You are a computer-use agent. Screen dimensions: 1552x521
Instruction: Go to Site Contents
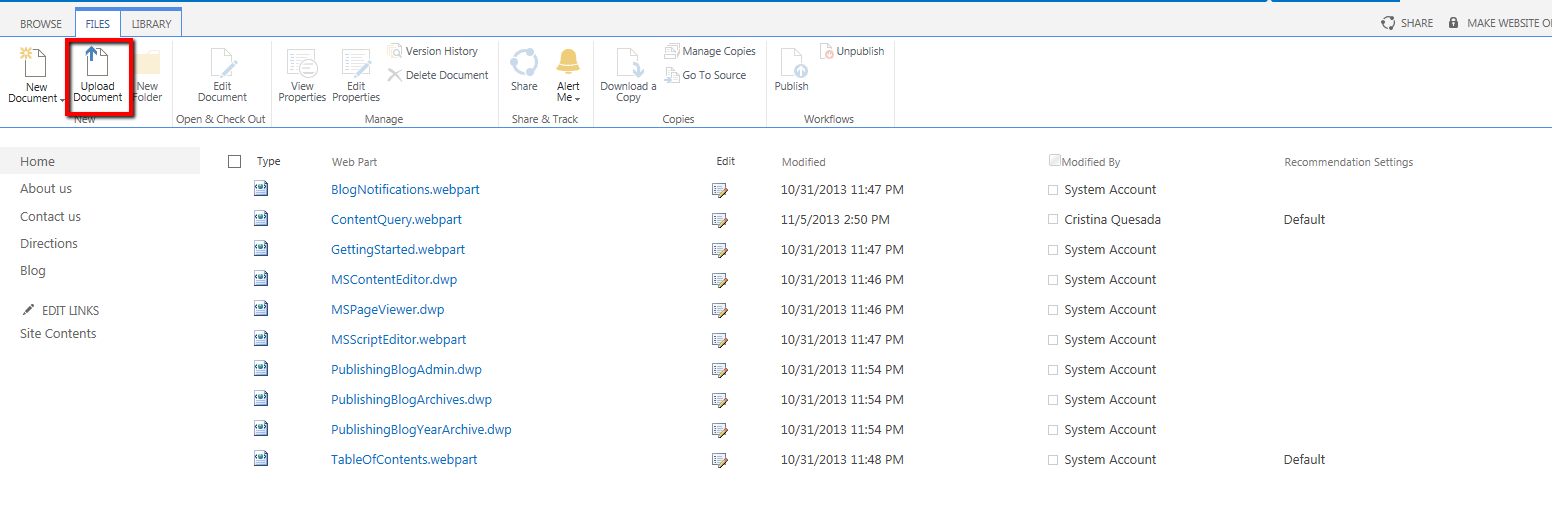coord(58,334)
